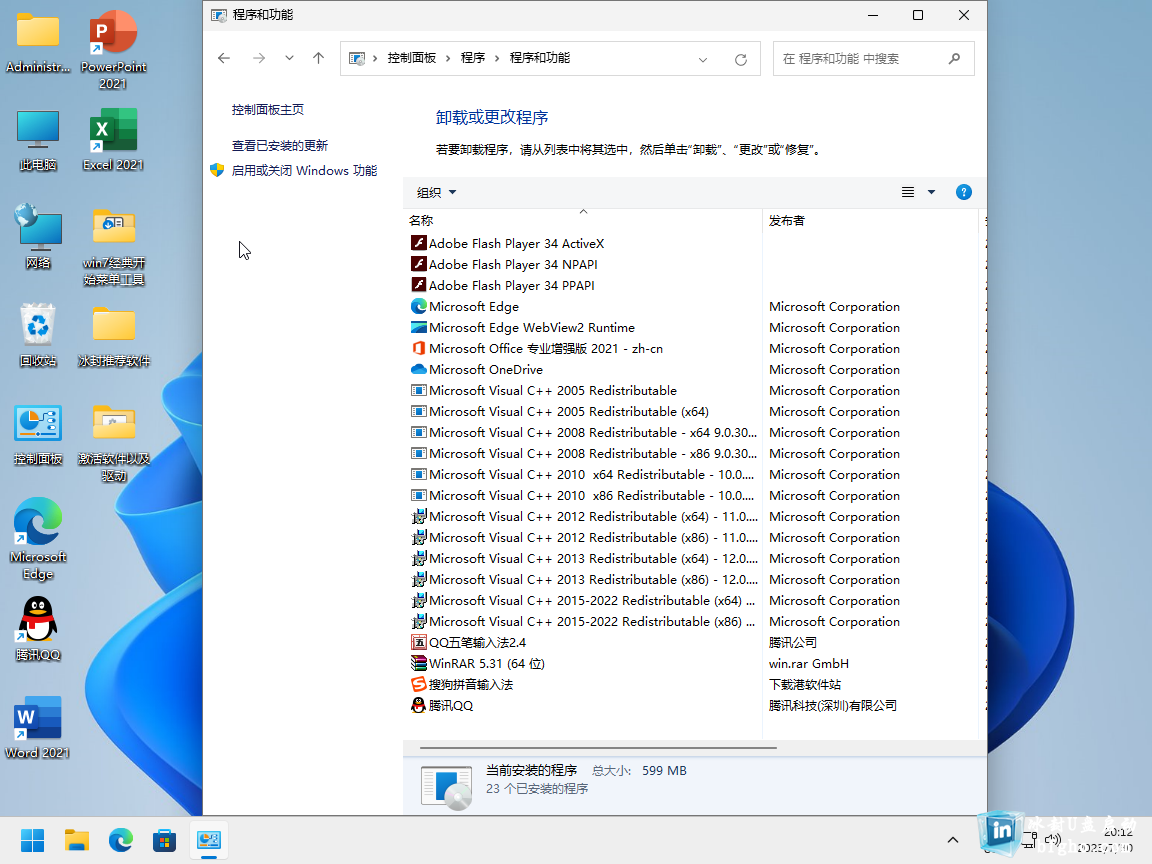The image size is (1152, 864).
Task: Select 此电脑 desktop icon
Action: [x=37, y=140]
